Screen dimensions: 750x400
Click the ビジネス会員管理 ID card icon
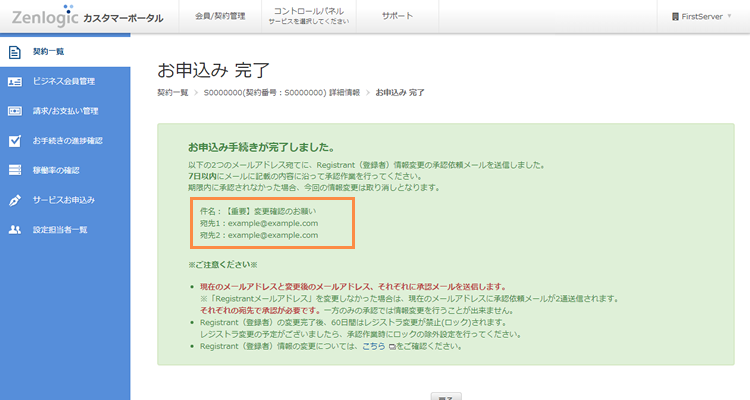(15, 82)
